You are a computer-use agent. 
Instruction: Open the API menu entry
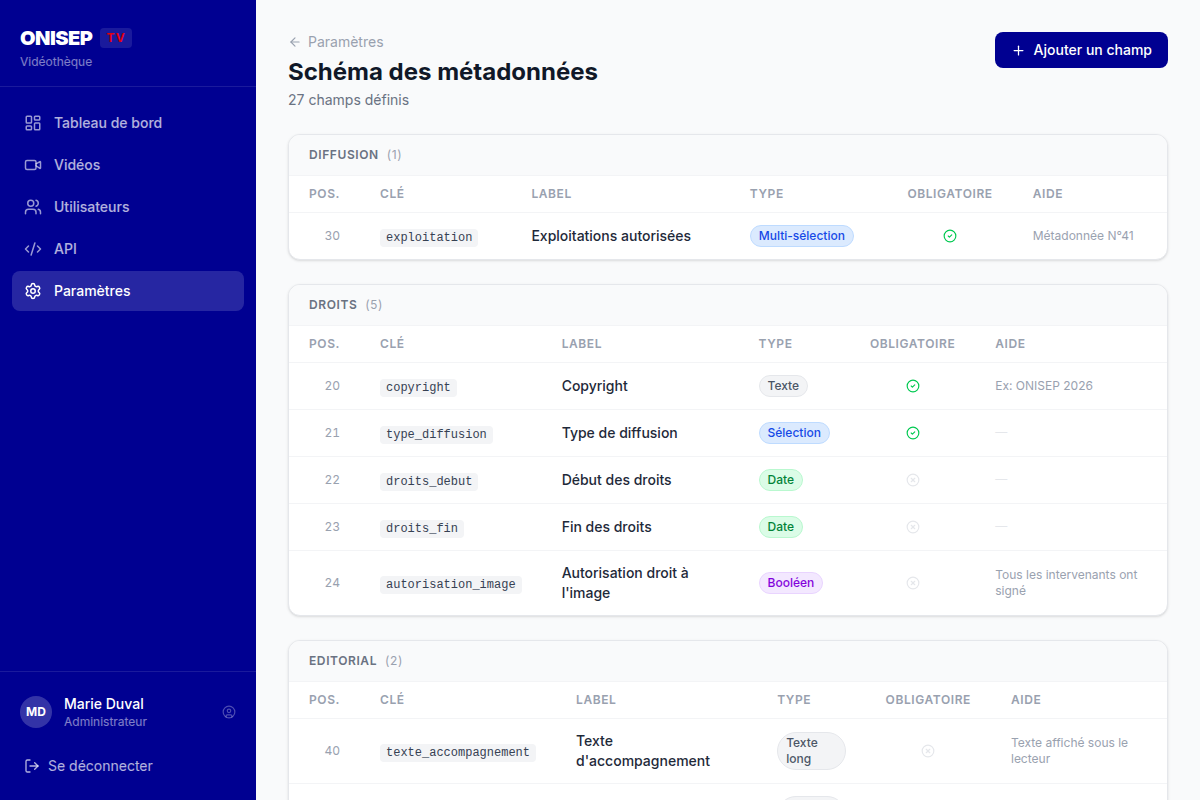coord(128,249)
